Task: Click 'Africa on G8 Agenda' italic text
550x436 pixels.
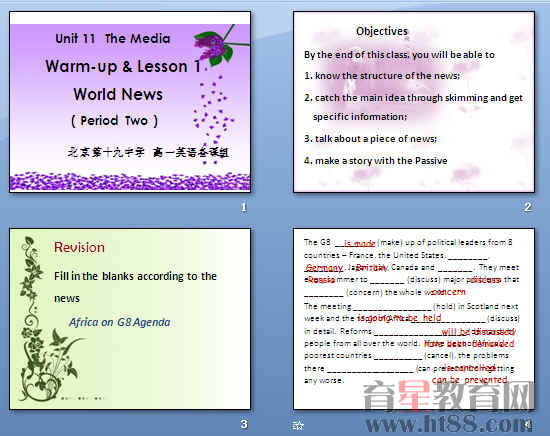Action: (x=120, y=322)
